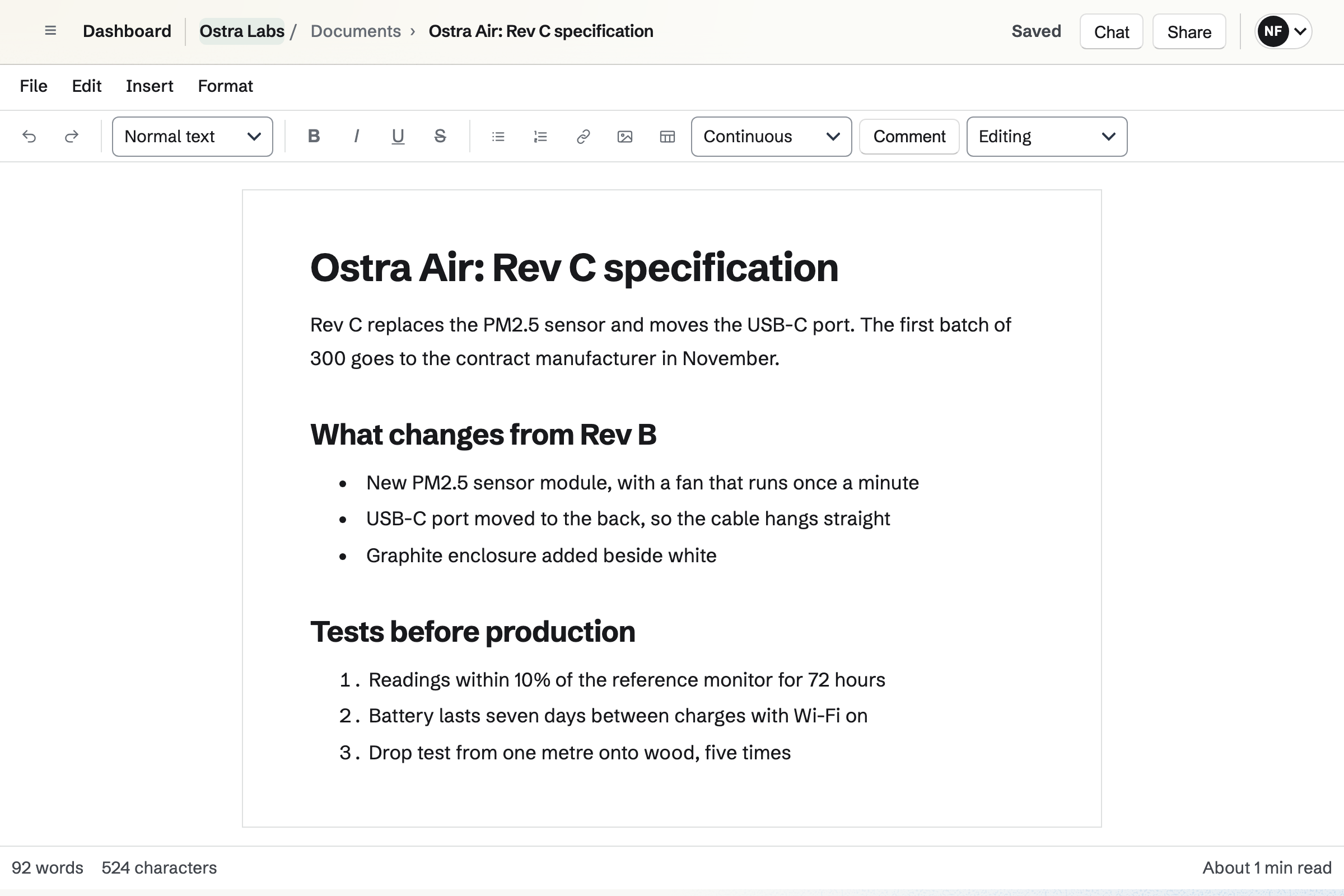Click the heading 'Tests before production'

[473, 632]
